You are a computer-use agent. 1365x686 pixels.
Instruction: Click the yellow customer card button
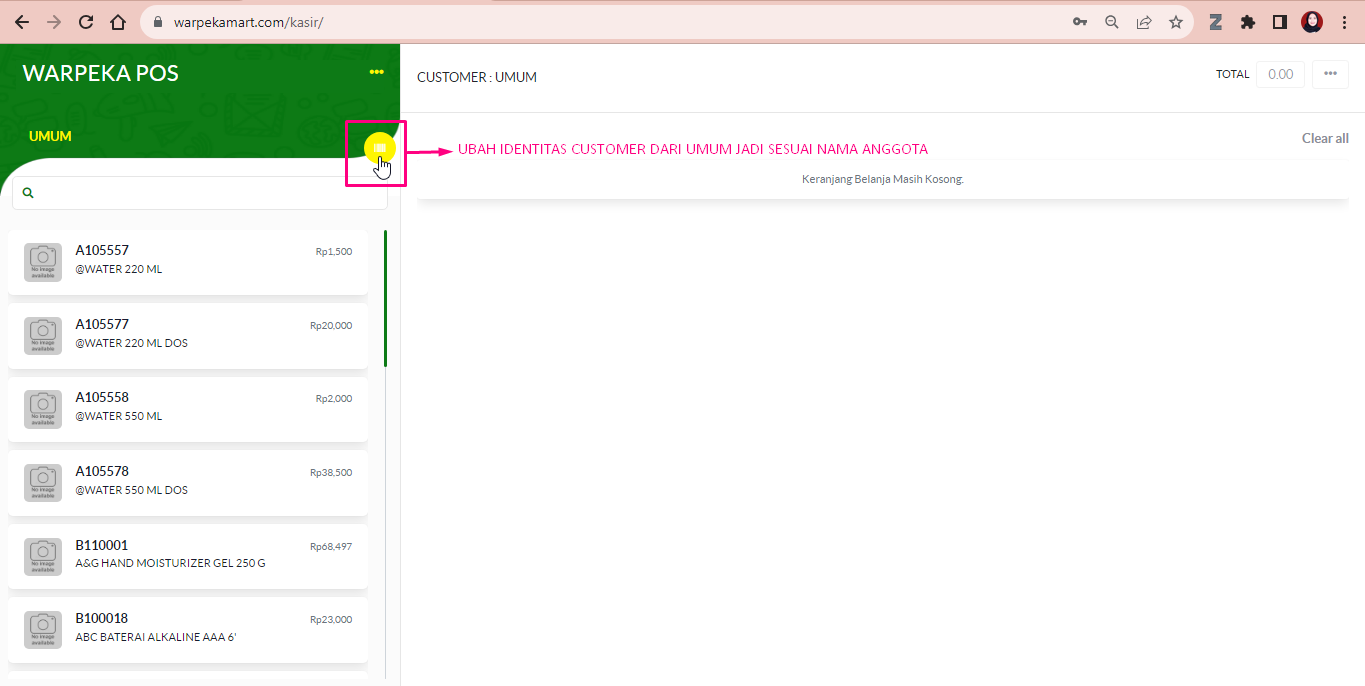(380, 148)
